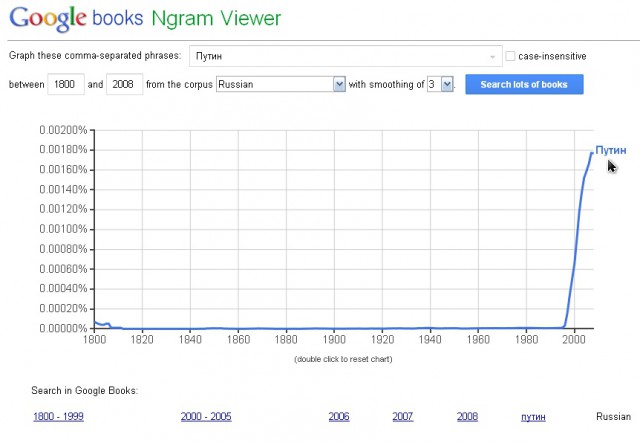The width and height of the screenshot is (640, 443).
Task: Click Search lots of books button
Action: [x=524, y=84]
